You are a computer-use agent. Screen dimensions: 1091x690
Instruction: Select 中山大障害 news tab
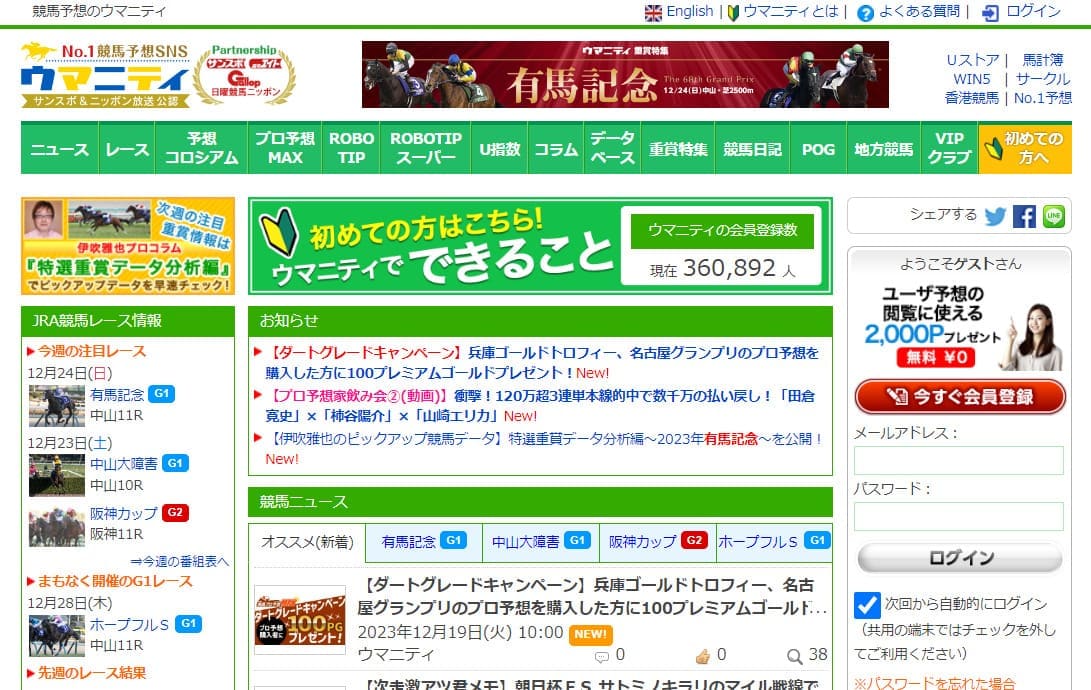click(541, 543)
